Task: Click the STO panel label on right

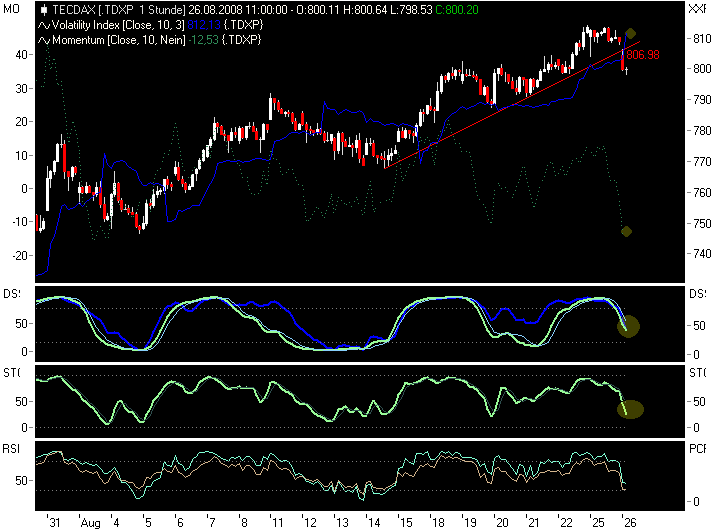Action: coord(698,372)
